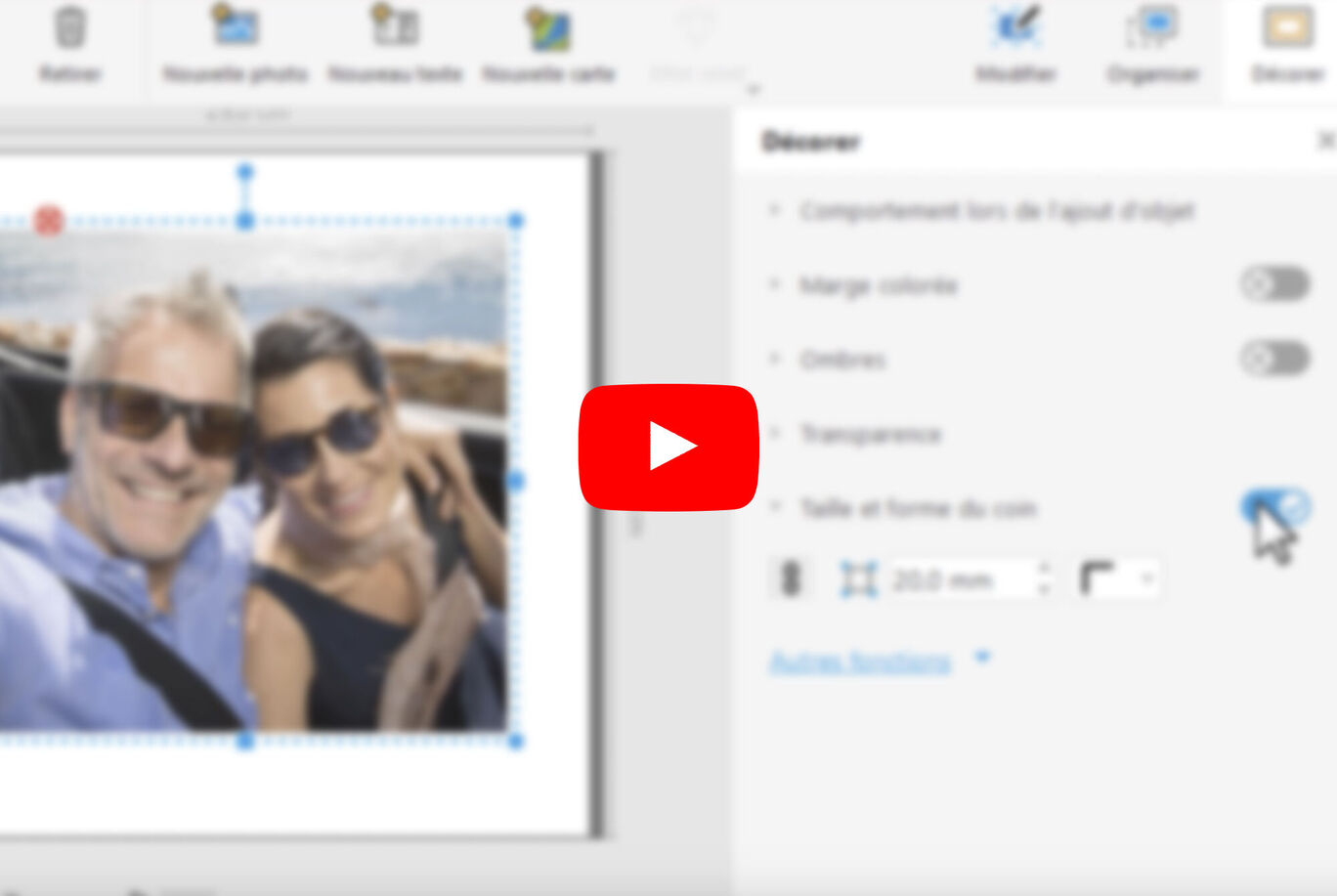The image size is (1337, 896).
Task: Open the Autres fonctions link
Action: coord(860,661)
